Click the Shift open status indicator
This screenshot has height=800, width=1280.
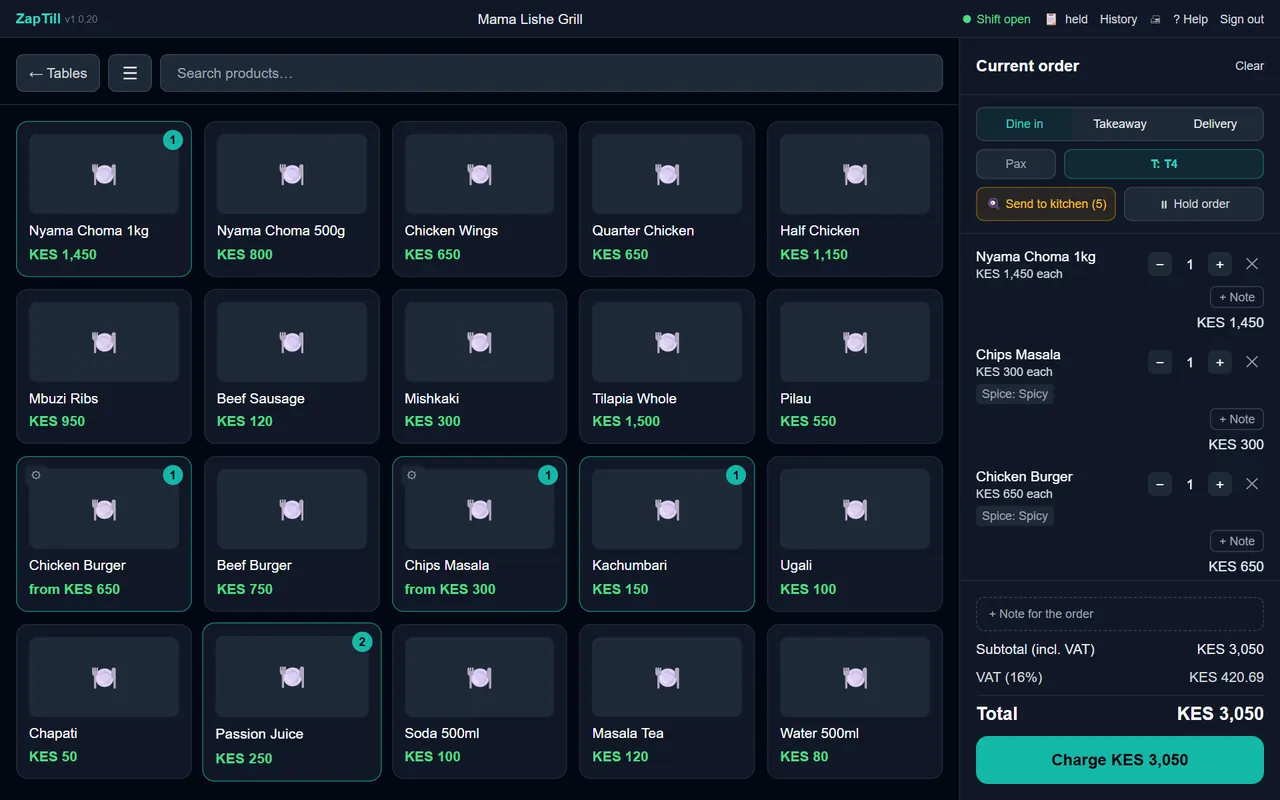[996, 19]
